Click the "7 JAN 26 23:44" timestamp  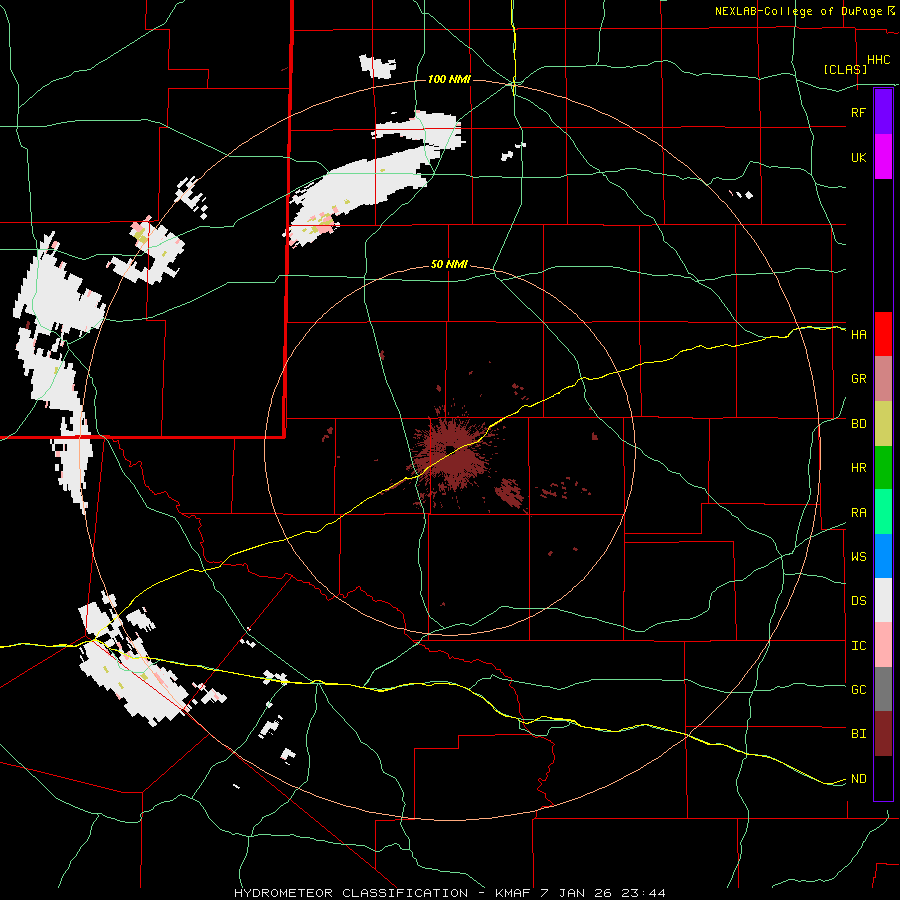click(603, 893)
